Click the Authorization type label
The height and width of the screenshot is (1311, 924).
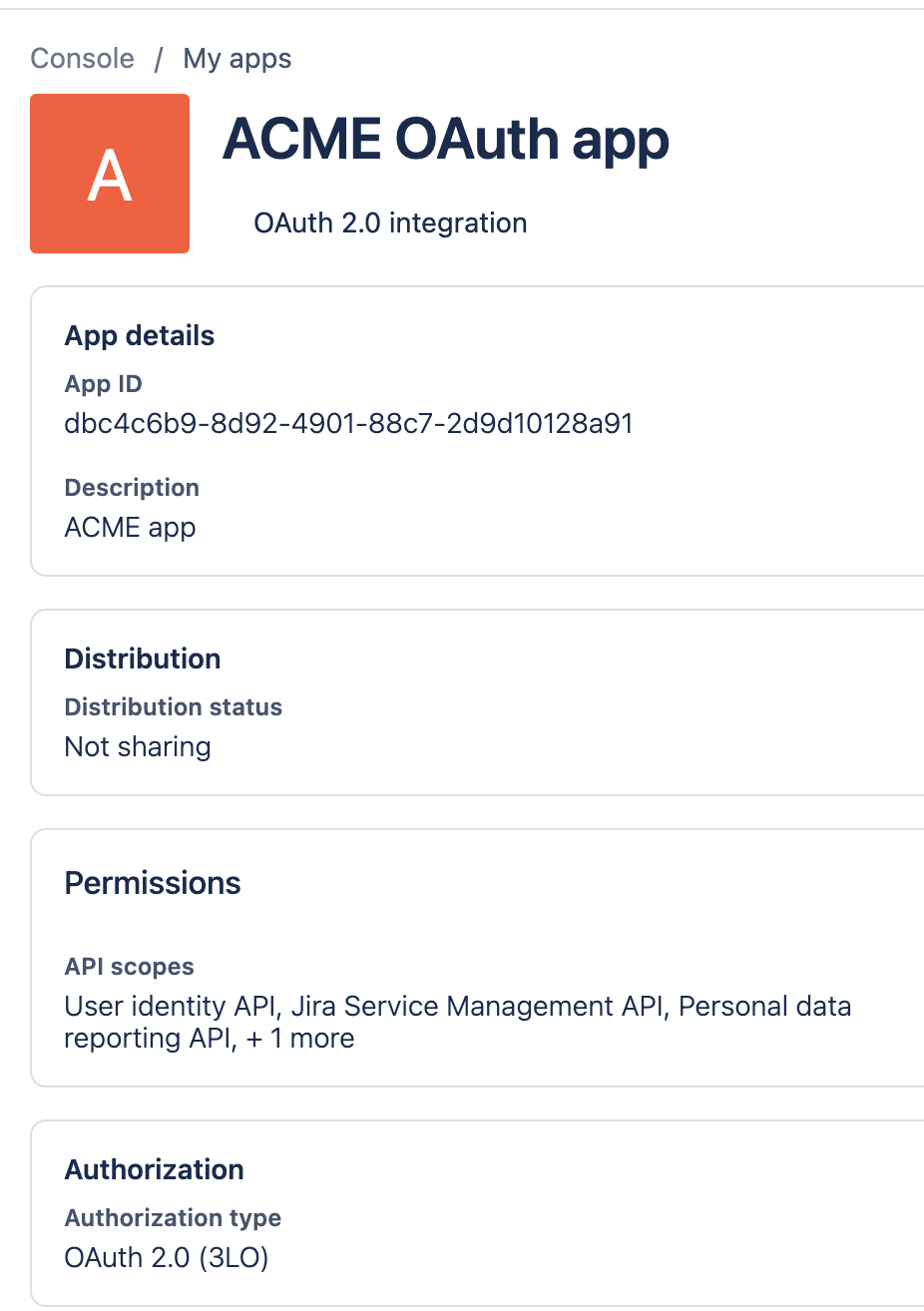173,1218
